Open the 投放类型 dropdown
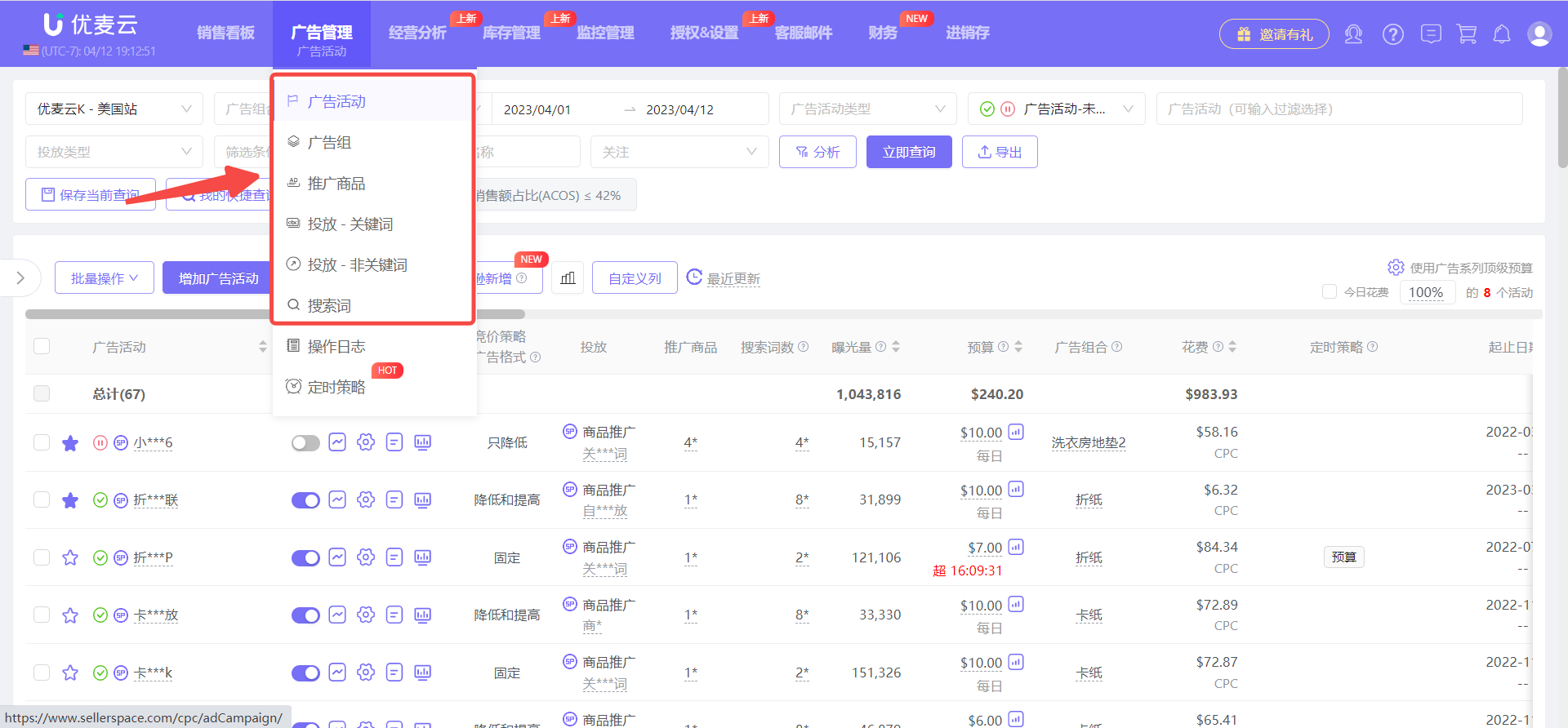1568x728 pixels. click(114, 152)
